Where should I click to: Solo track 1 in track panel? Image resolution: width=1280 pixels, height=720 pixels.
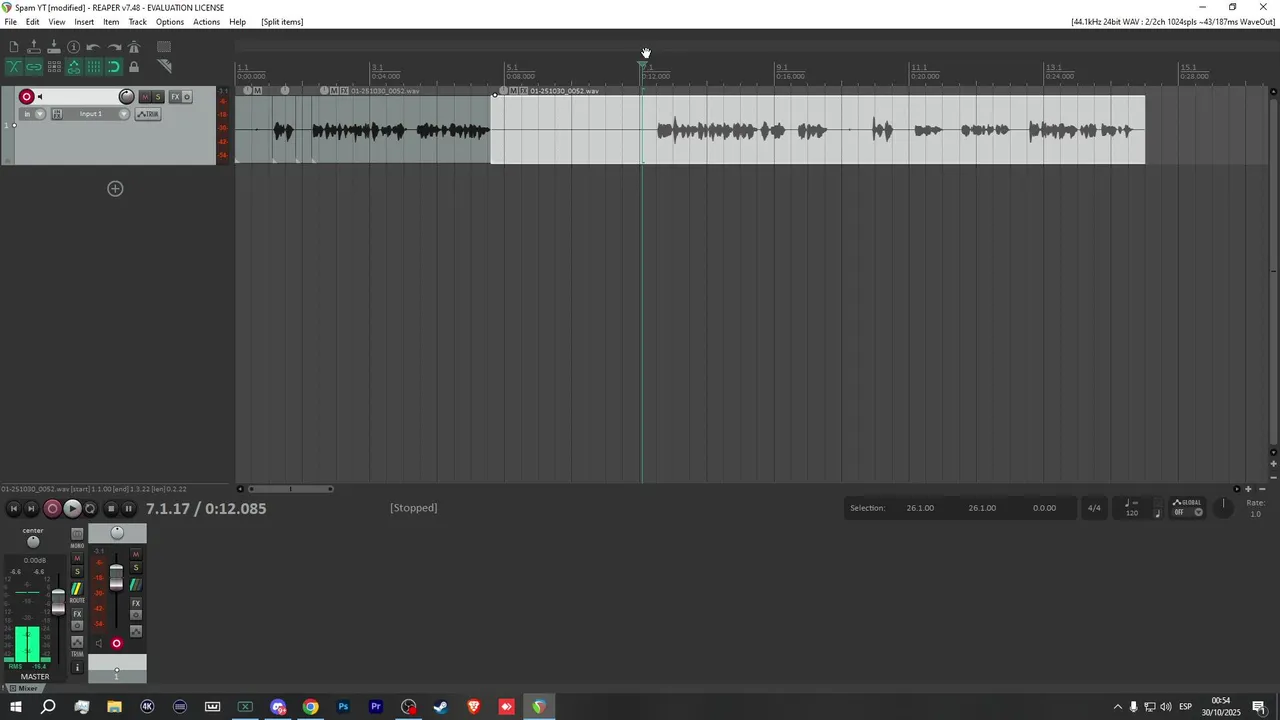click(158, 97)
